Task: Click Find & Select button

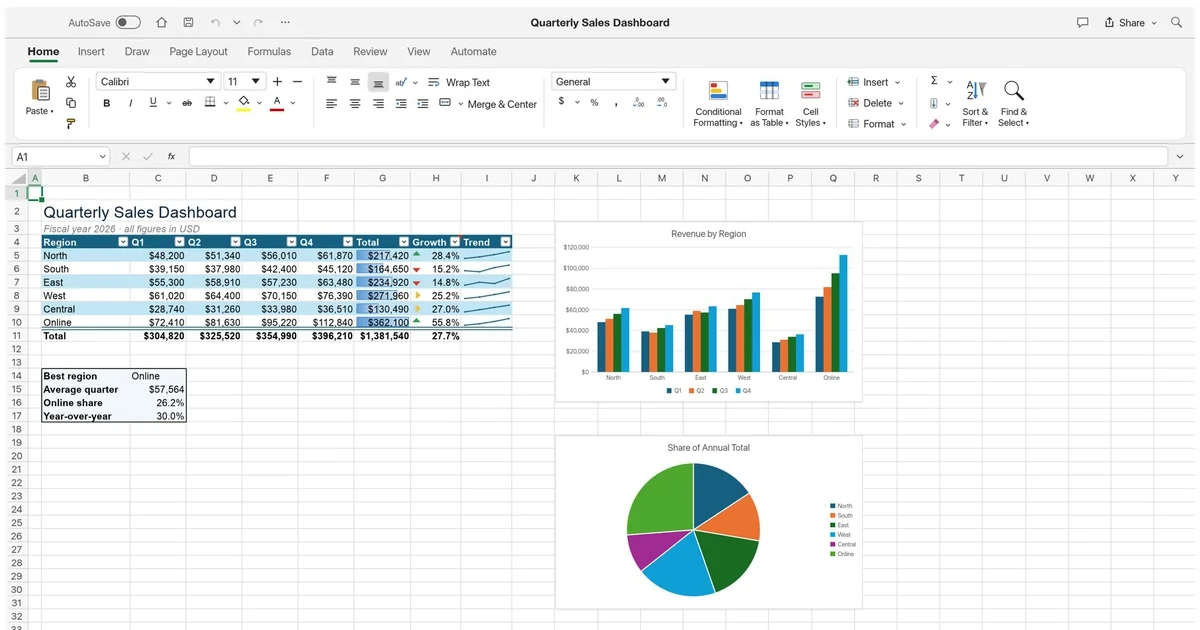Action: 1013,104
